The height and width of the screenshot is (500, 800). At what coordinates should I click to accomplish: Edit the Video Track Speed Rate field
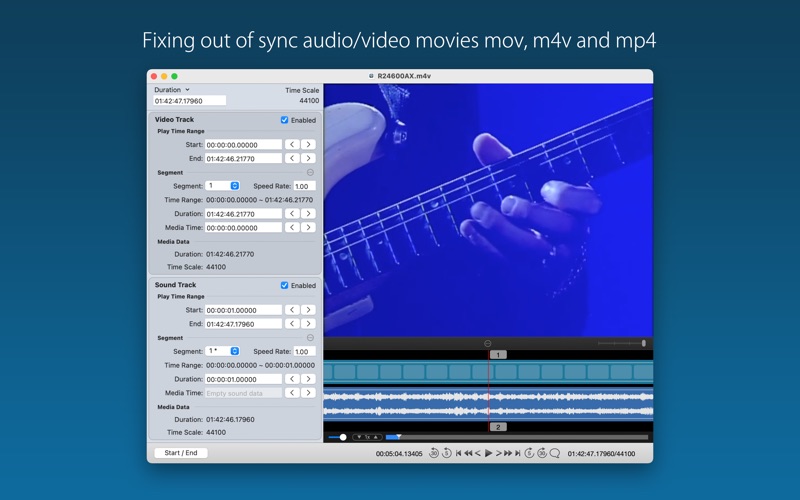coord(305,186)
